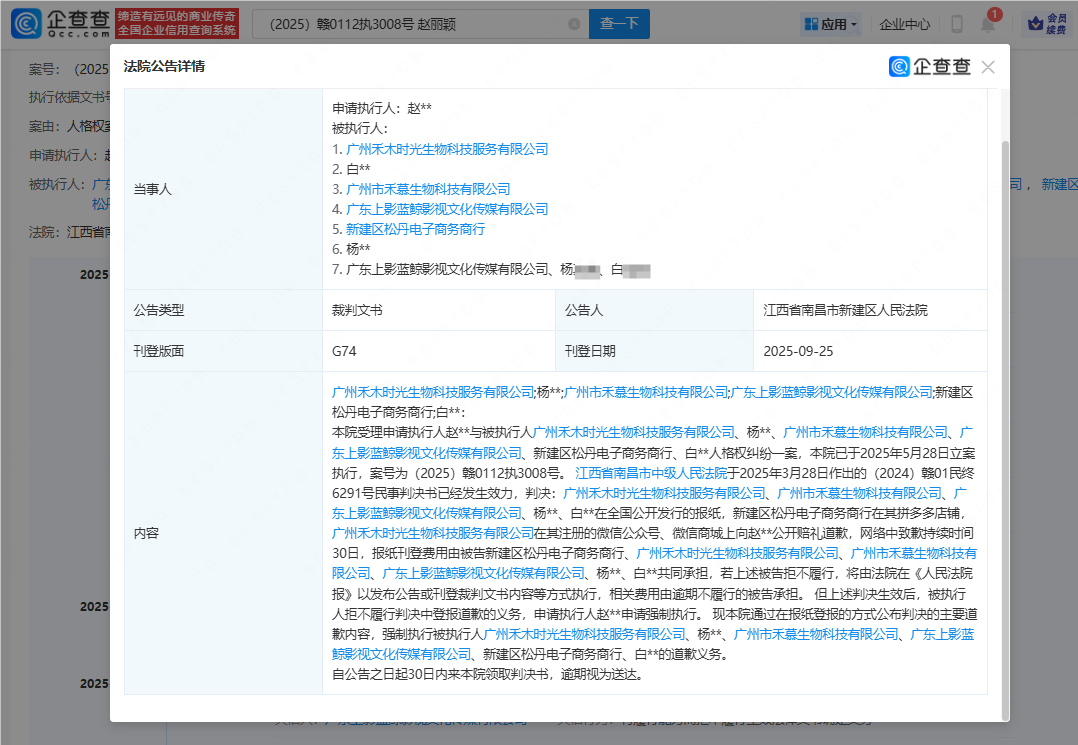The image size is (1078, 745).
Task: Click the red slogan banner beside the logo
Action: pos(176,24)
